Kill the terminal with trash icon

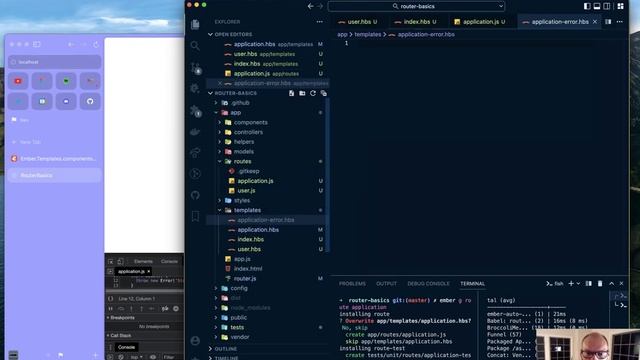click(x=600, y=283)
